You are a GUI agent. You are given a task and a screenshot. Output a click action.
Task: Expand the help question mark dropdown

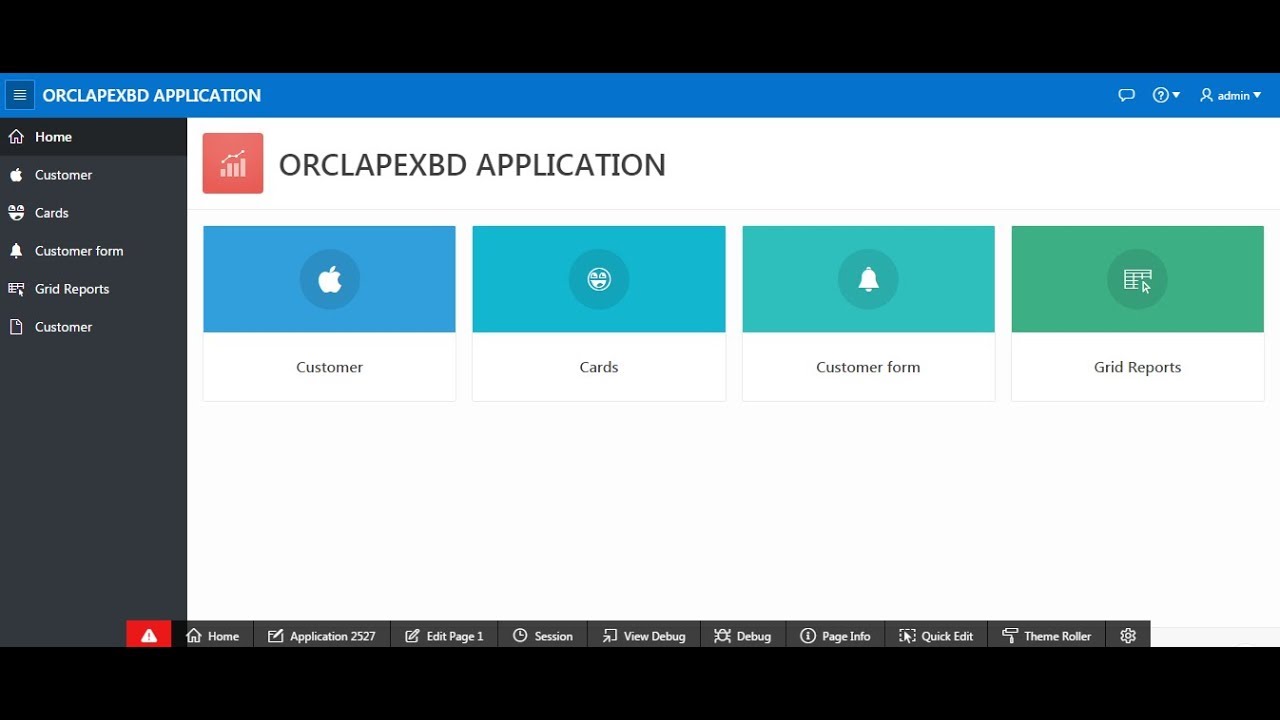[x=1166, y=95]
